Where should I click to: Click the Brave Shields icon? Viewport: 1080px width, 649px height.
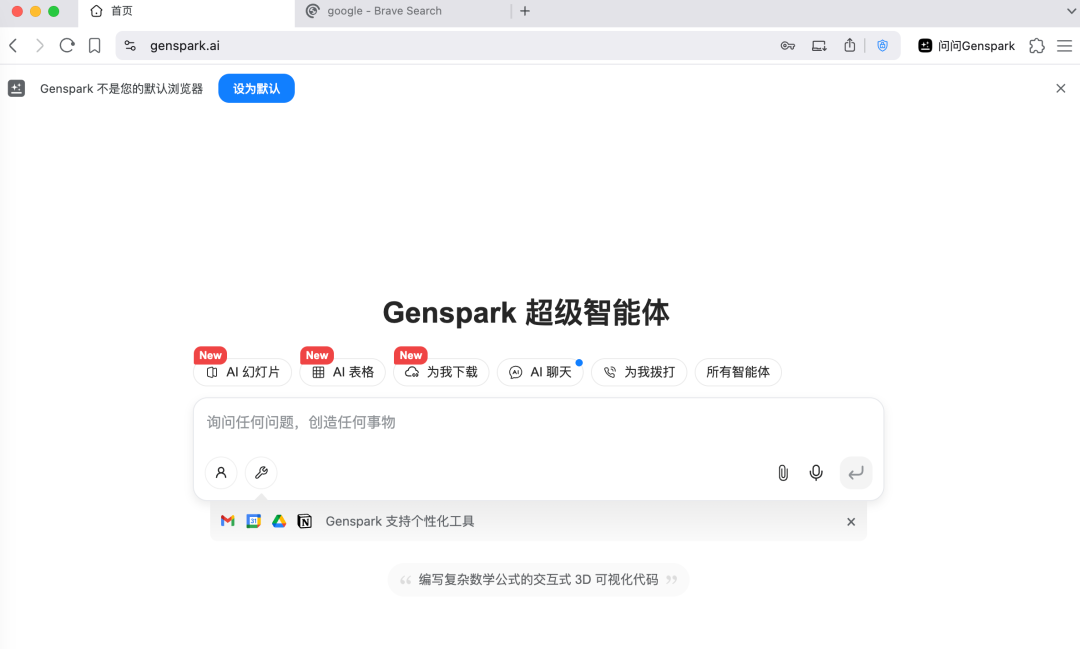(x=881, y=45)
